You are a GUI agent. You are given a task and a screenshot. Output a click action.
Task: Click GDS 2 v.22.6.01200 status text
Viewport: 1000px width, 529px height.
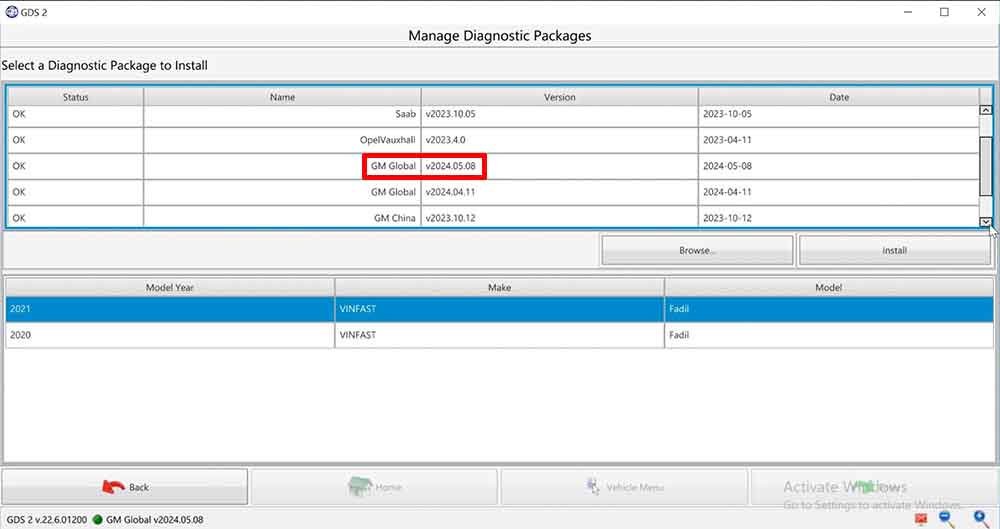(x=47, y=519)
